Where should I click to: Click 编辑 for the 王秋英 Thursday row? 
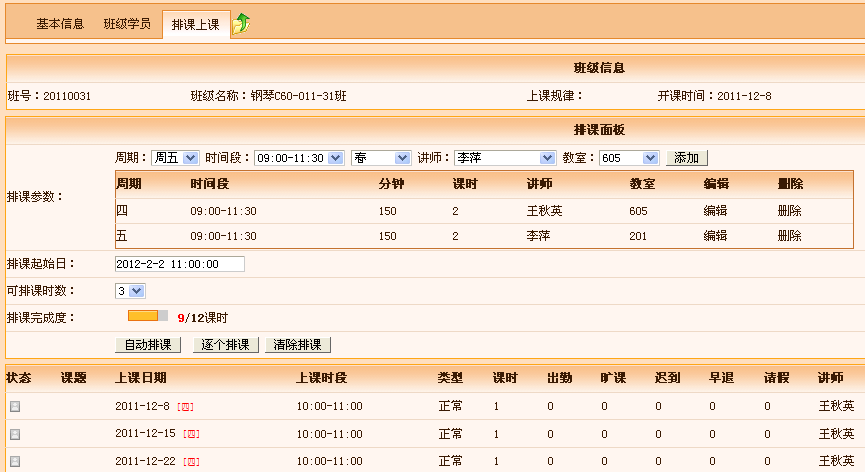coord(715,211)
